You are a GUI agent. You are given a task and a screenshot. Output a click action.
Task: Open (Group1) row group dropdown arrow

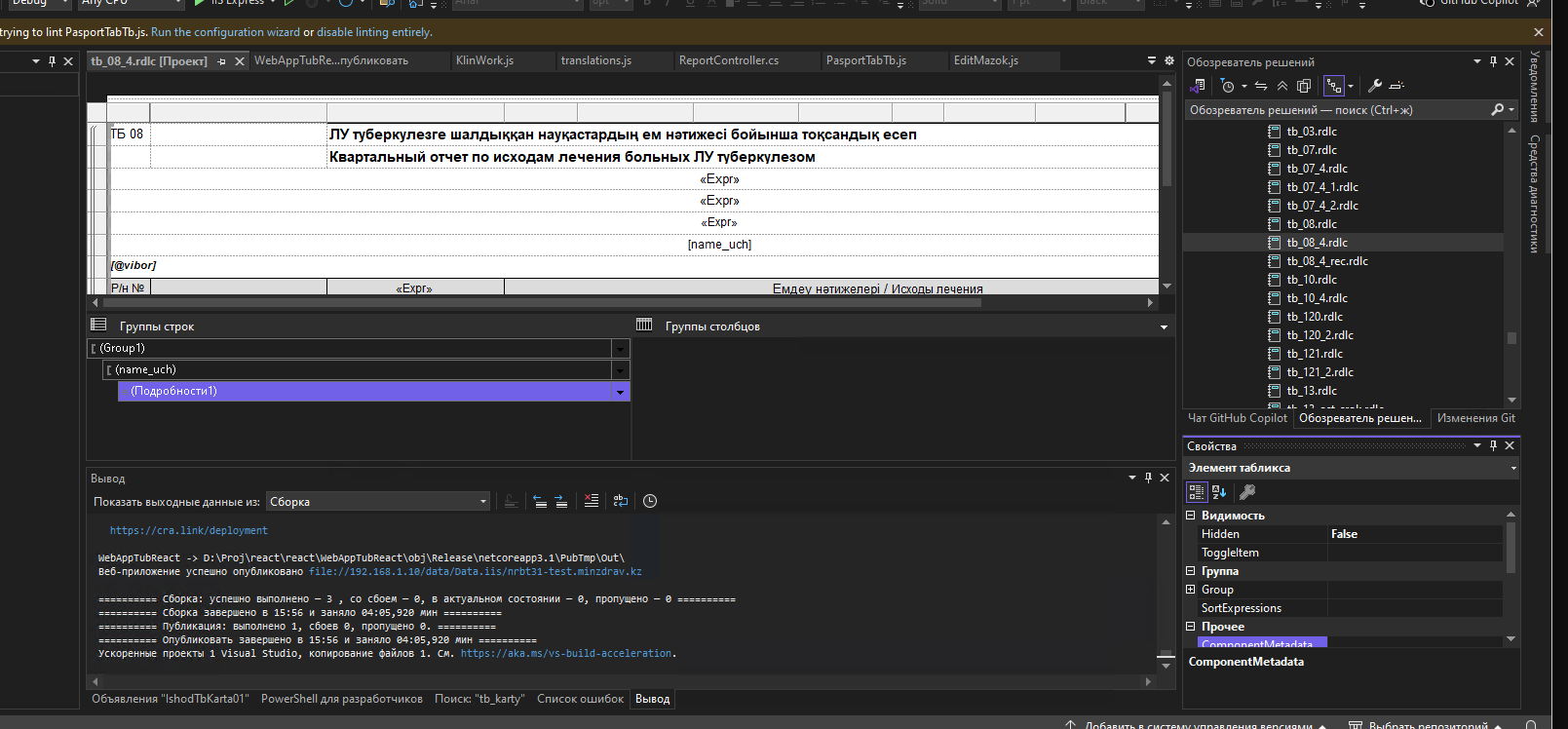pyautogui.click(x=620, y=349)
